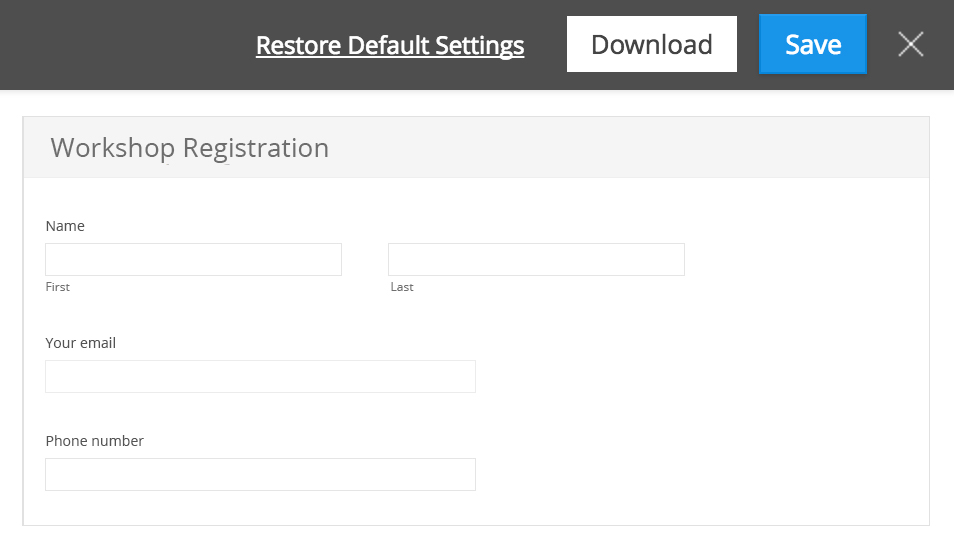
Task: Click the Your email label
Action: 81,343
